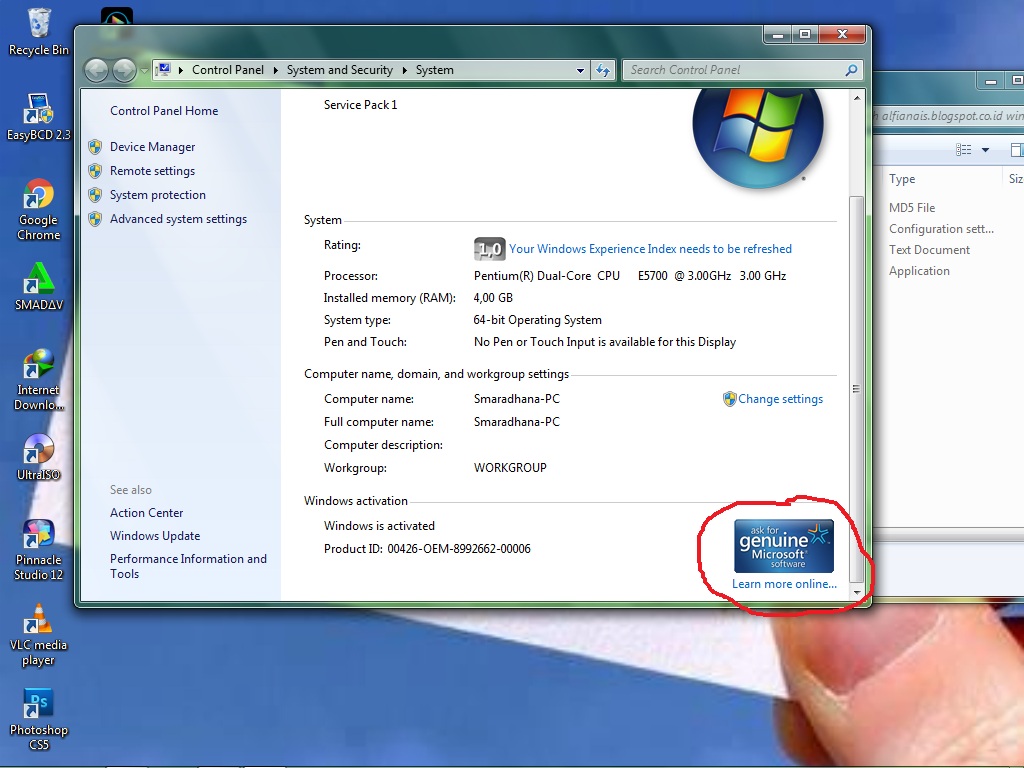
Task: Click the genuine Microsoft software badge
Action: pyautogui.click(x=782, y=544)
